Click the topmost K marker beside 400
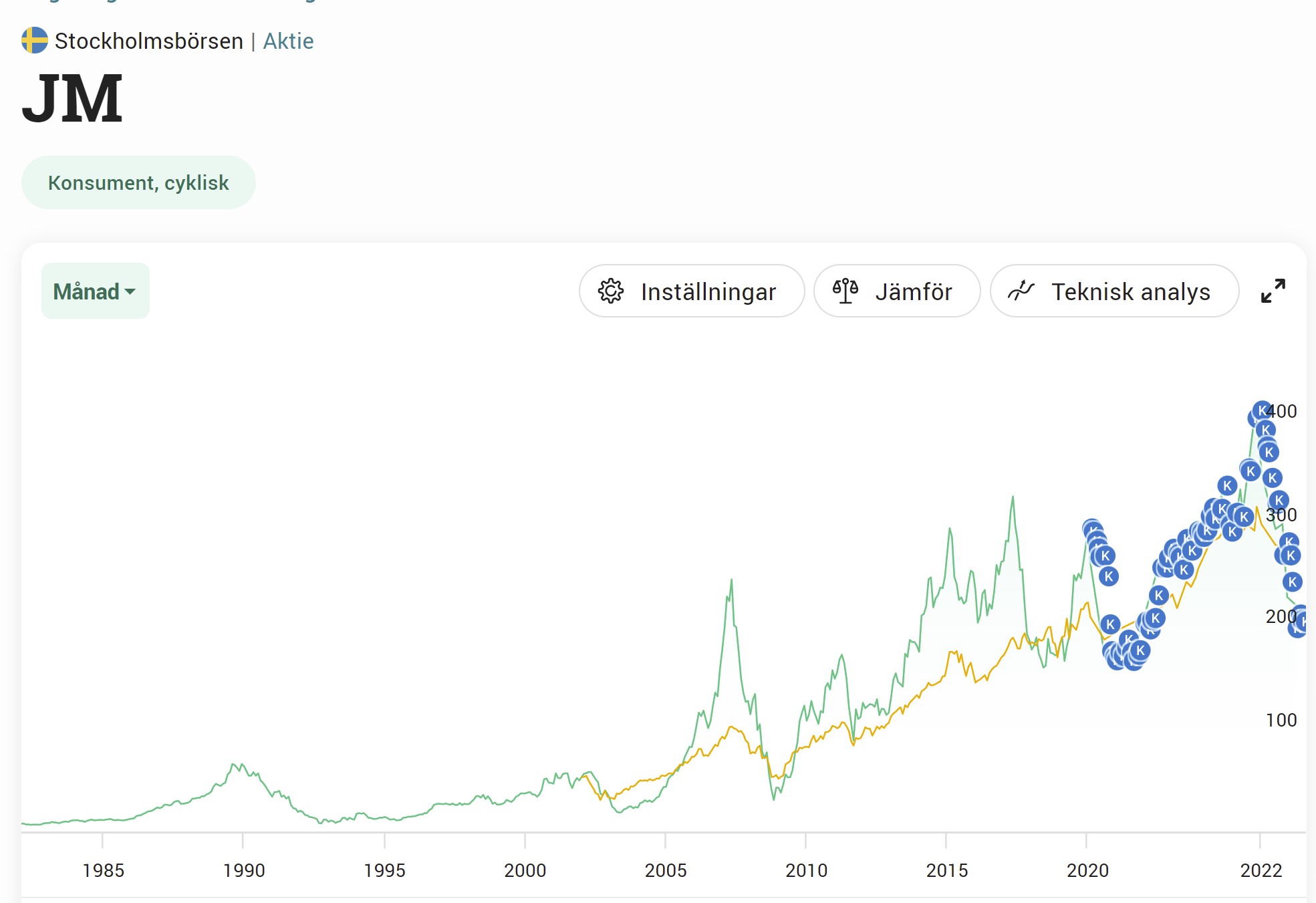1316x903 pixels. click(1262, 410)
